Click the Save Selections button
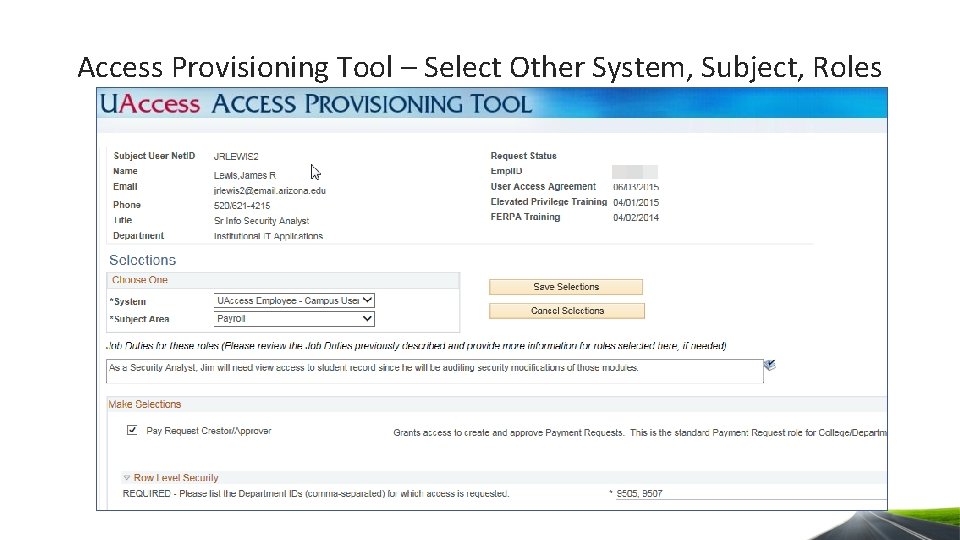Screen dimensions: 960x540 click(x=566, y=287)
